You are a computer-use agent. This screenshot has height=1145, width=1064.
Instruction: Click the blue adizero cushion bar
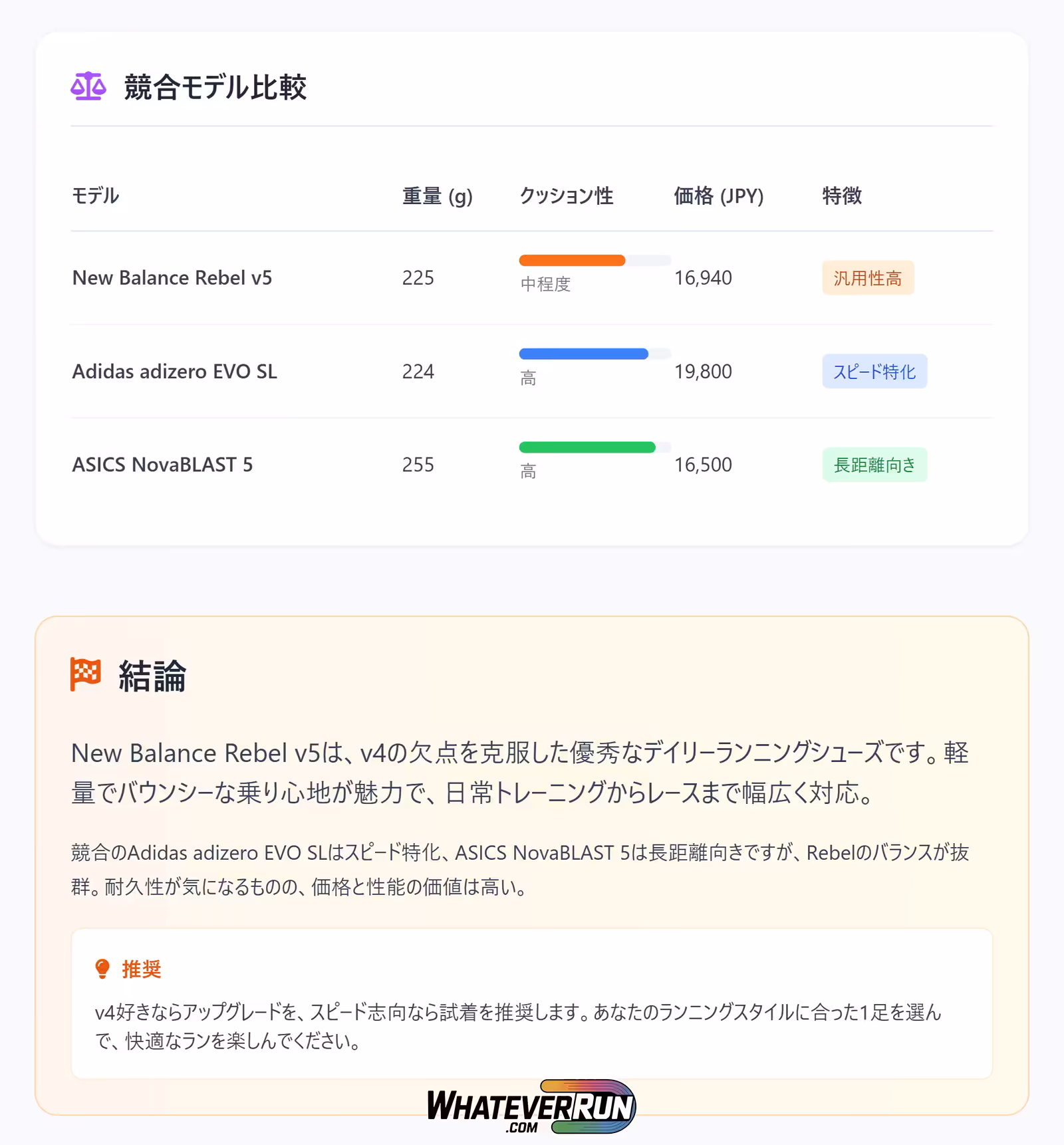[x=583, y=354]
